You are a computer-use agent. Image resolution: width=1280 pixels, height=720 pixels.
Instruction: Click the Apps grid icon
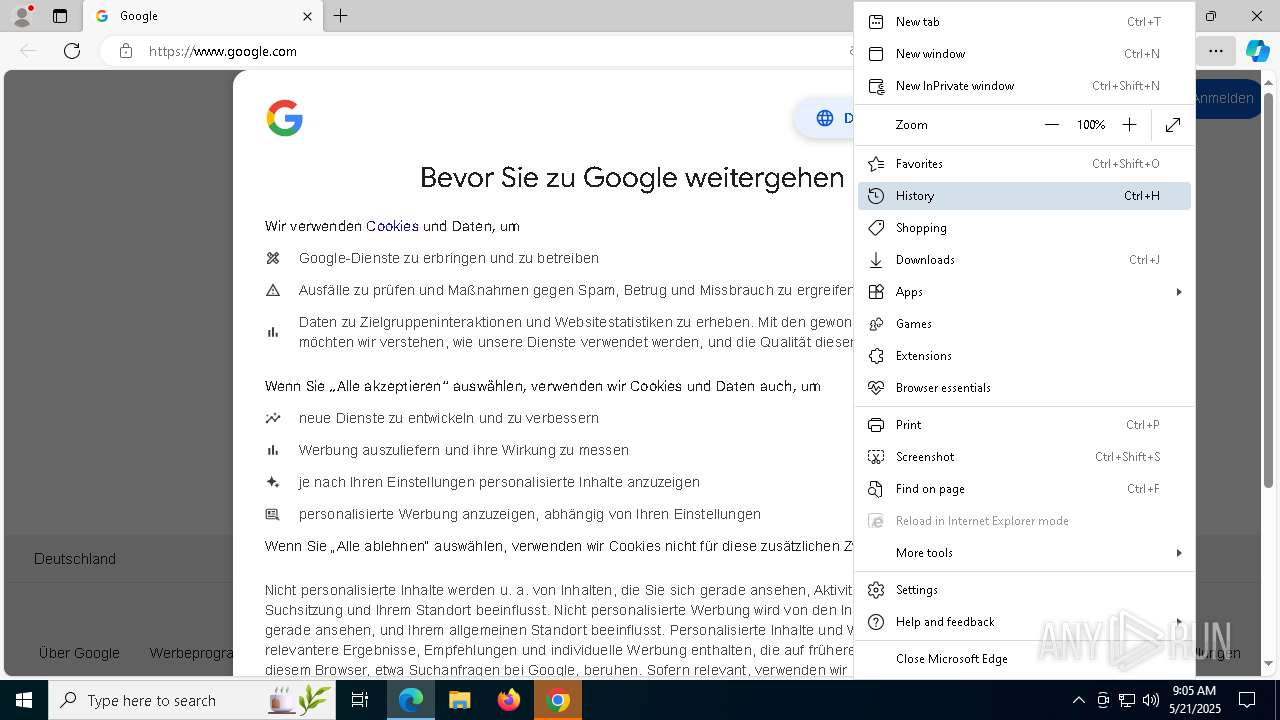[876, 292]
